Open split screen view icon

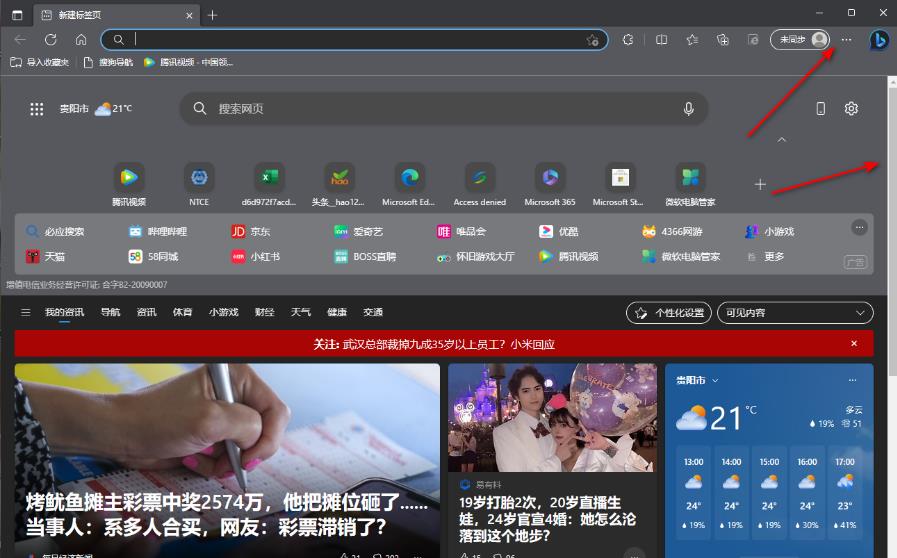[661, 39]
